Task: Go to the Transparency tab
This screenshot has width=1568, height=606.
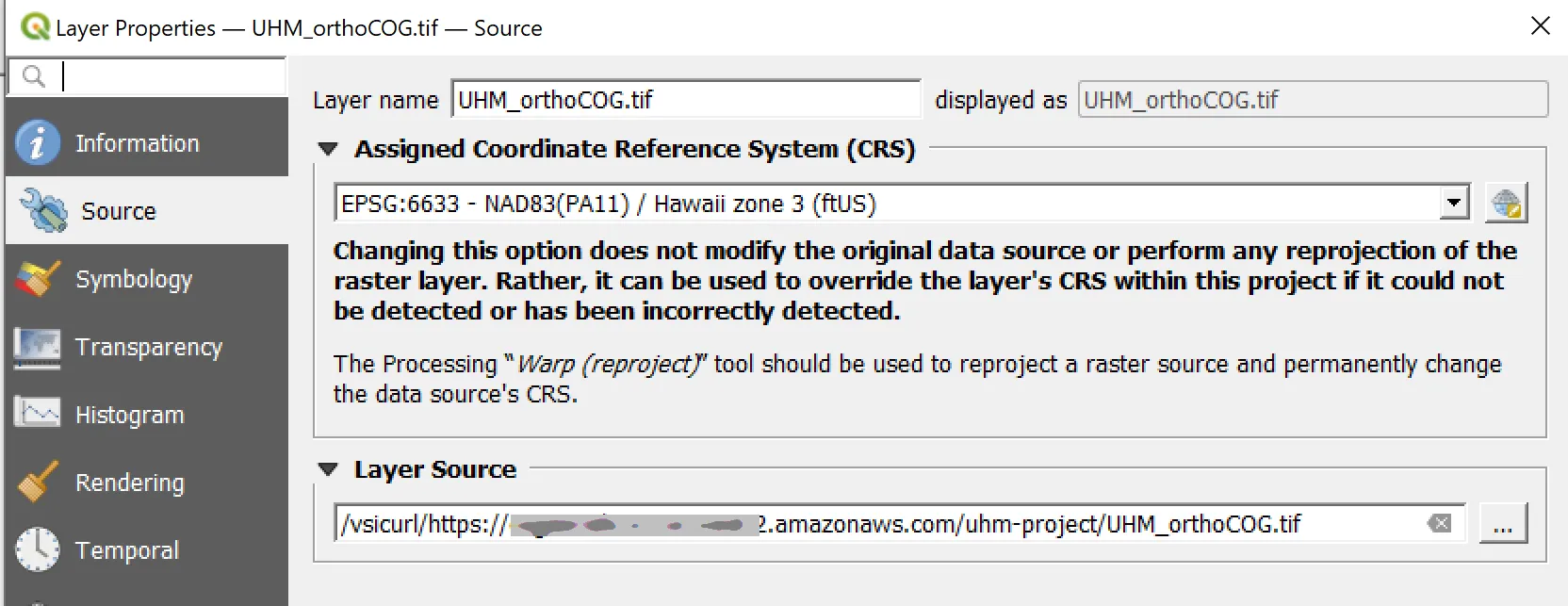Action: tap(147, 347)
